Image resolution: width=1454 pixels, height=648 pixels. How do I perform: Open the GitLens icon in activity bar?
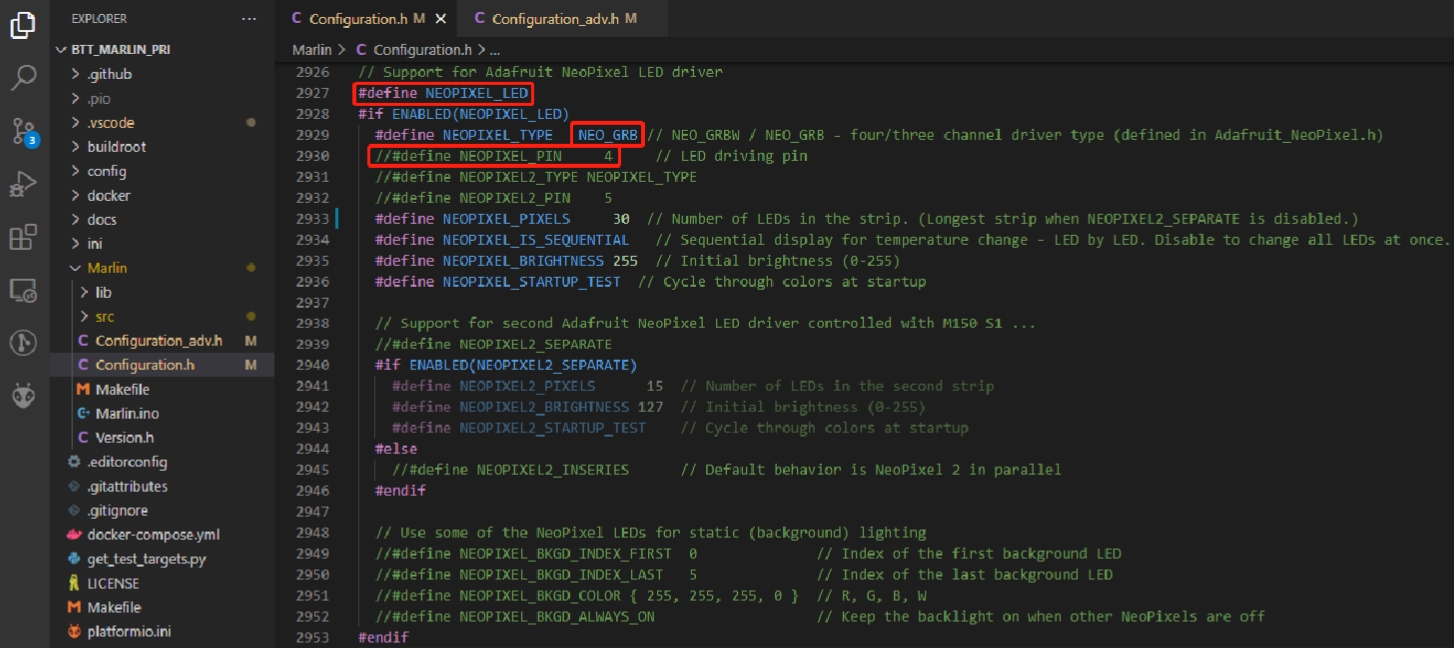pyautogui.click(x=24, y=343)
